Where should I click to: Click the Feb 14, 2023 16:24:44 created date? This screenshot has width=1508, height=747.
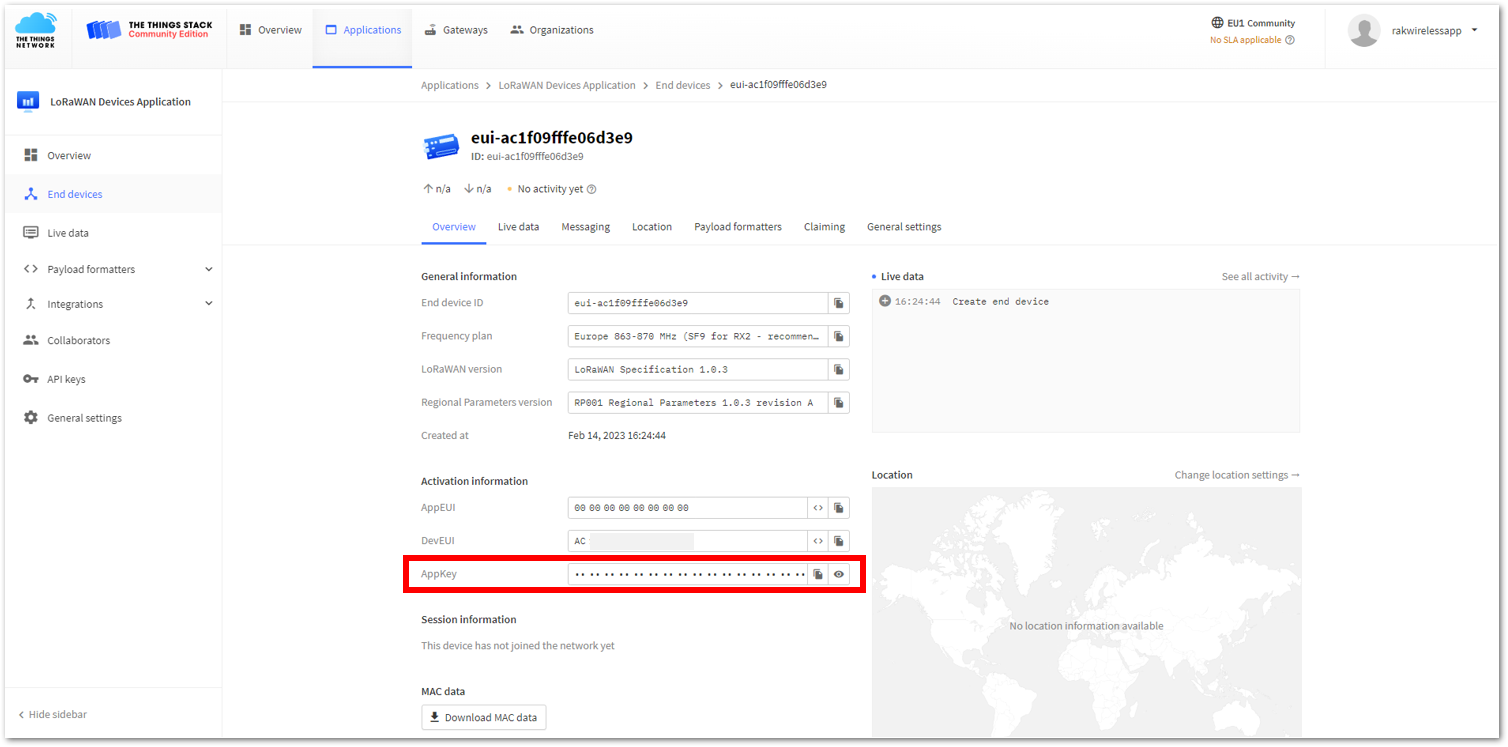[617, 436]
